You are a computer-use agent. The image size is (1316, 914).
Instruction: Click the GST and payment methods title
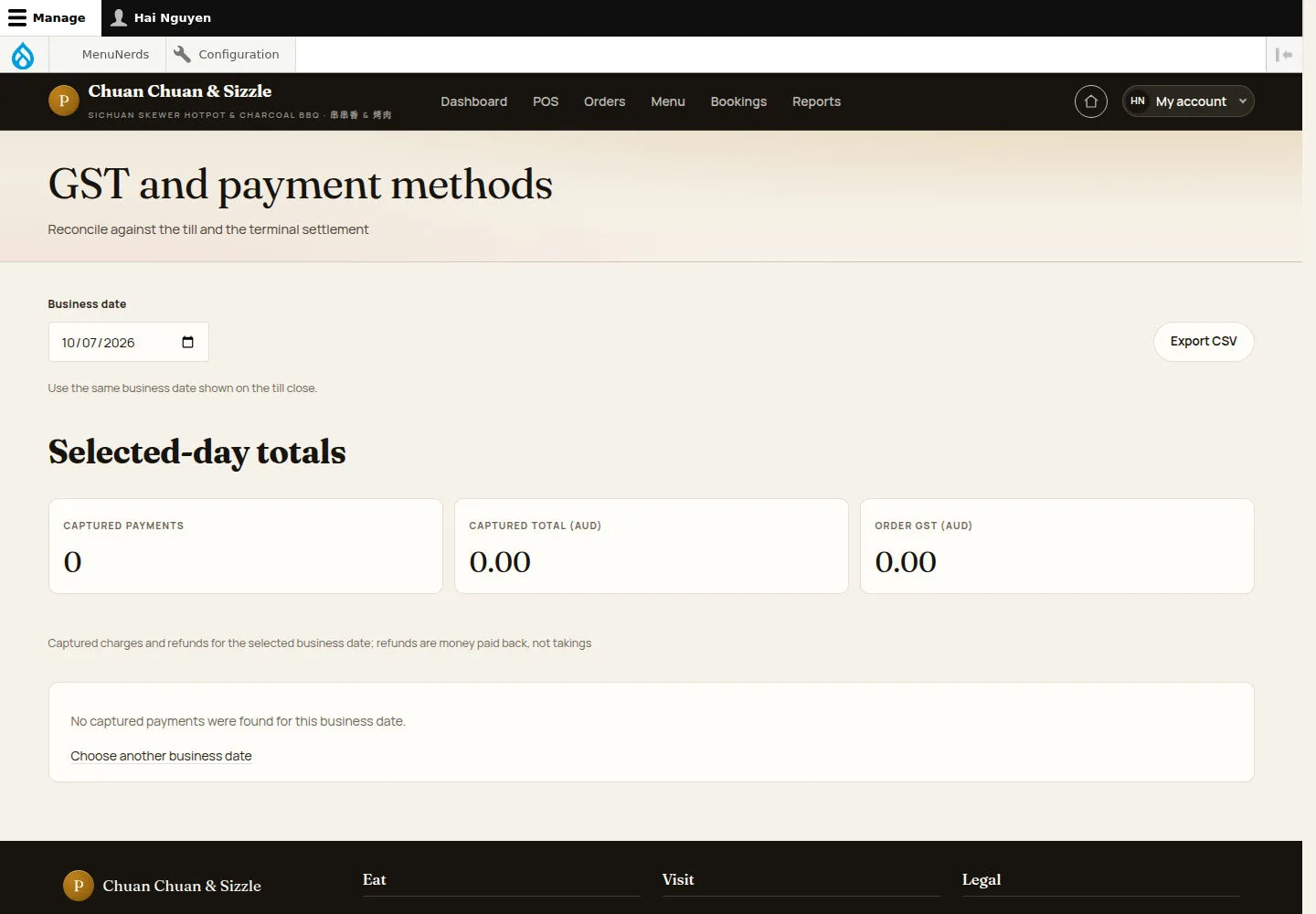[301, 185]
